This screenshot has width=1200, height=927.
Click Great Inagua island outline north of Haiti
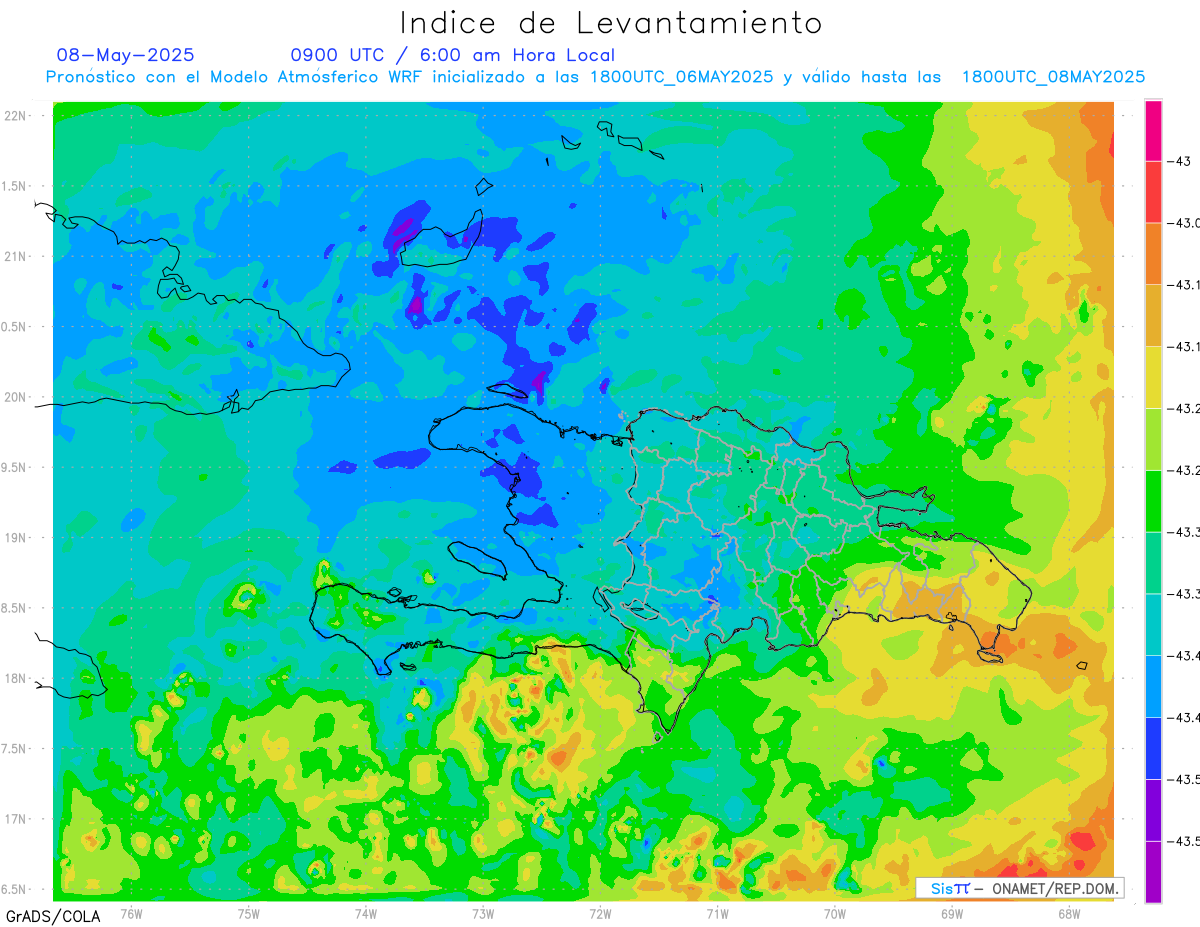click(442, 238)
